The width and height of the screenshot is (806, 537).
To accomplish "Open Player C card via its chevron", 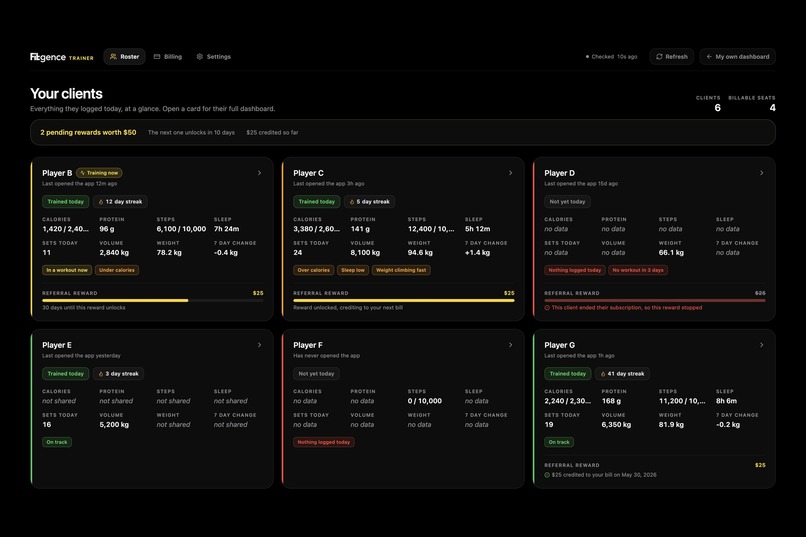I will pos(510,173).
